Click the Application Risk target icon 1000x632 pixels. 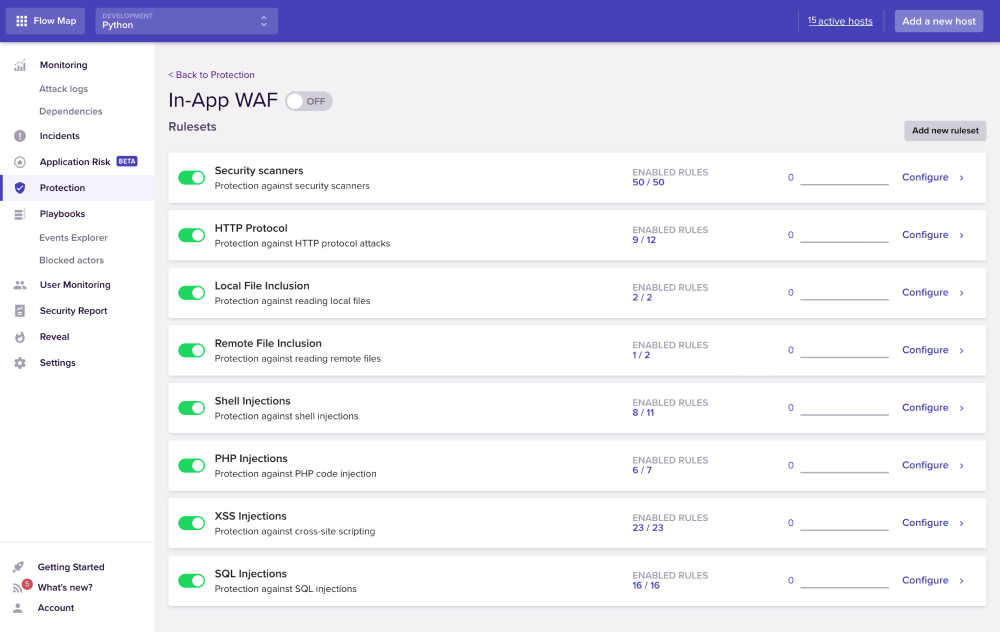[x=20, y=162]
